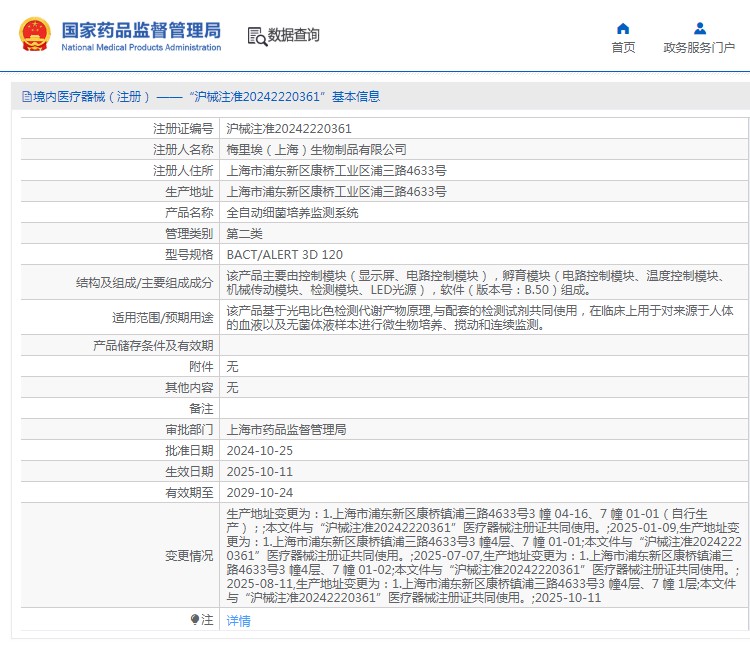Click 国家药品监督管理局 site name
This screenshot has height=647, width=750.
(141, 30)
